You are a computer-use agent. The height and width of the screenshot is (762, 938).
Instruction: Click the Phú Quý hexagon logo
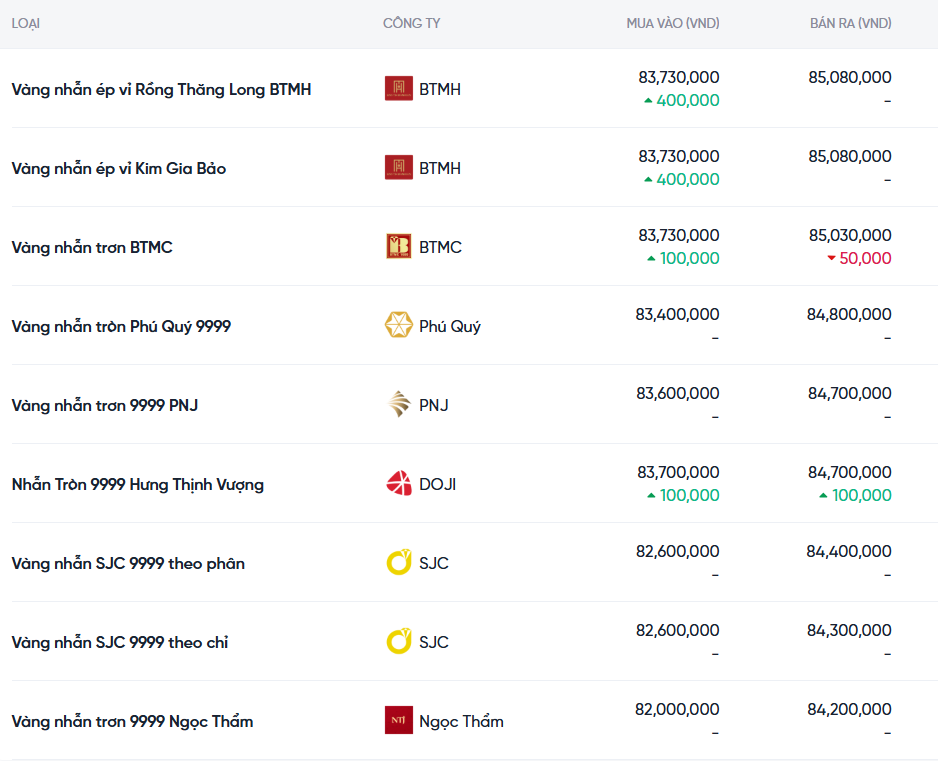click(x=398, y=325)
